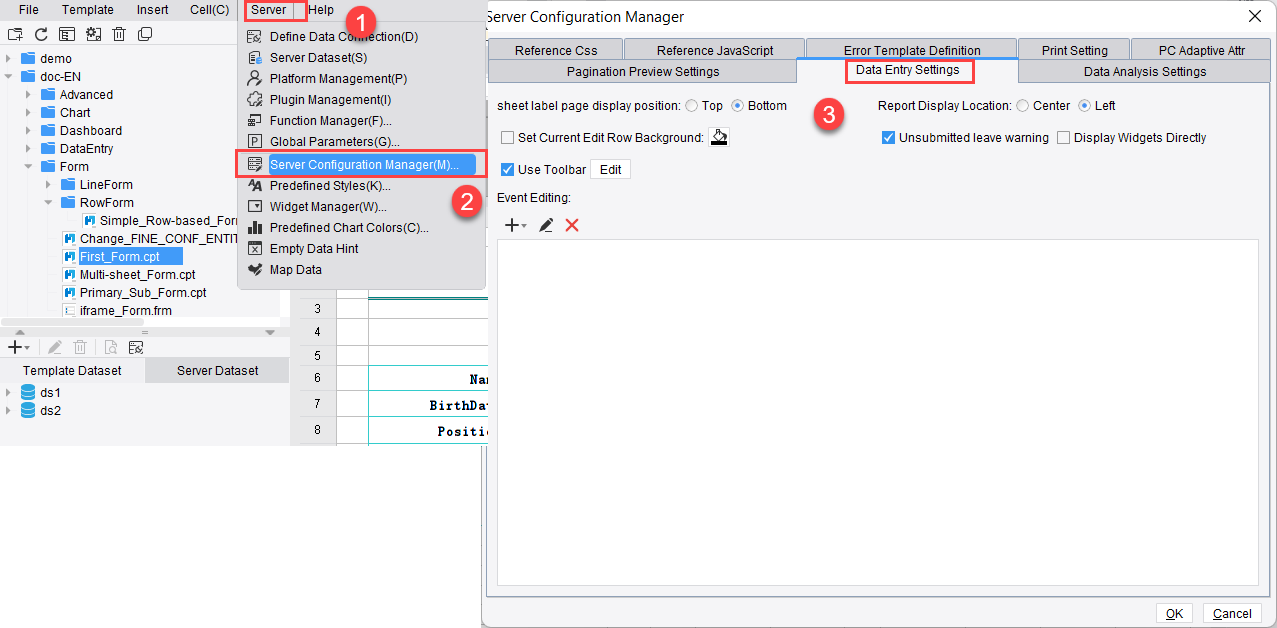
Task: Click the ds2 database icon
Action: tap(28, 411)
